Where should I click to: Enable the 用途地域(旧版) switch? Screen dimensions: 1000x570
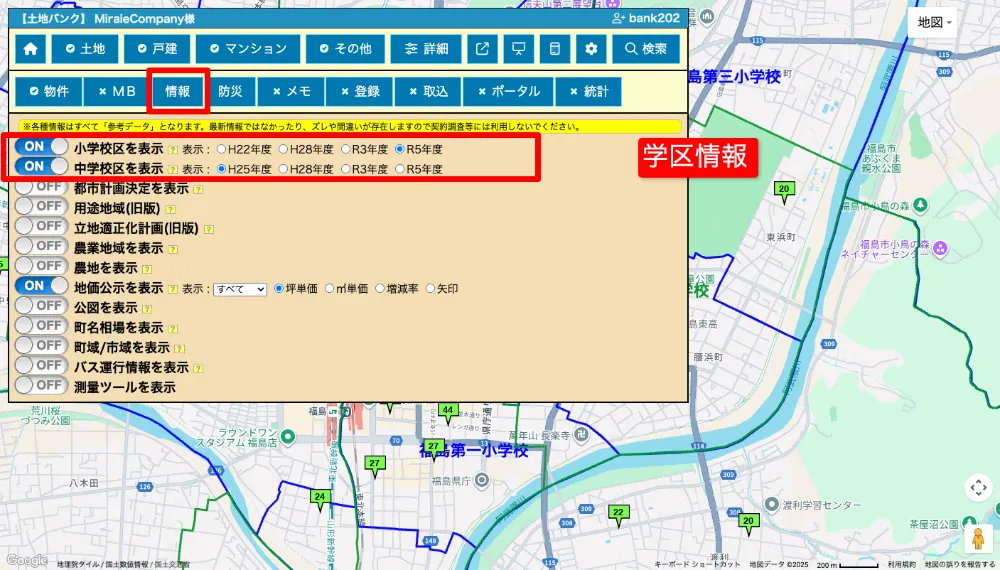(41, 207)
